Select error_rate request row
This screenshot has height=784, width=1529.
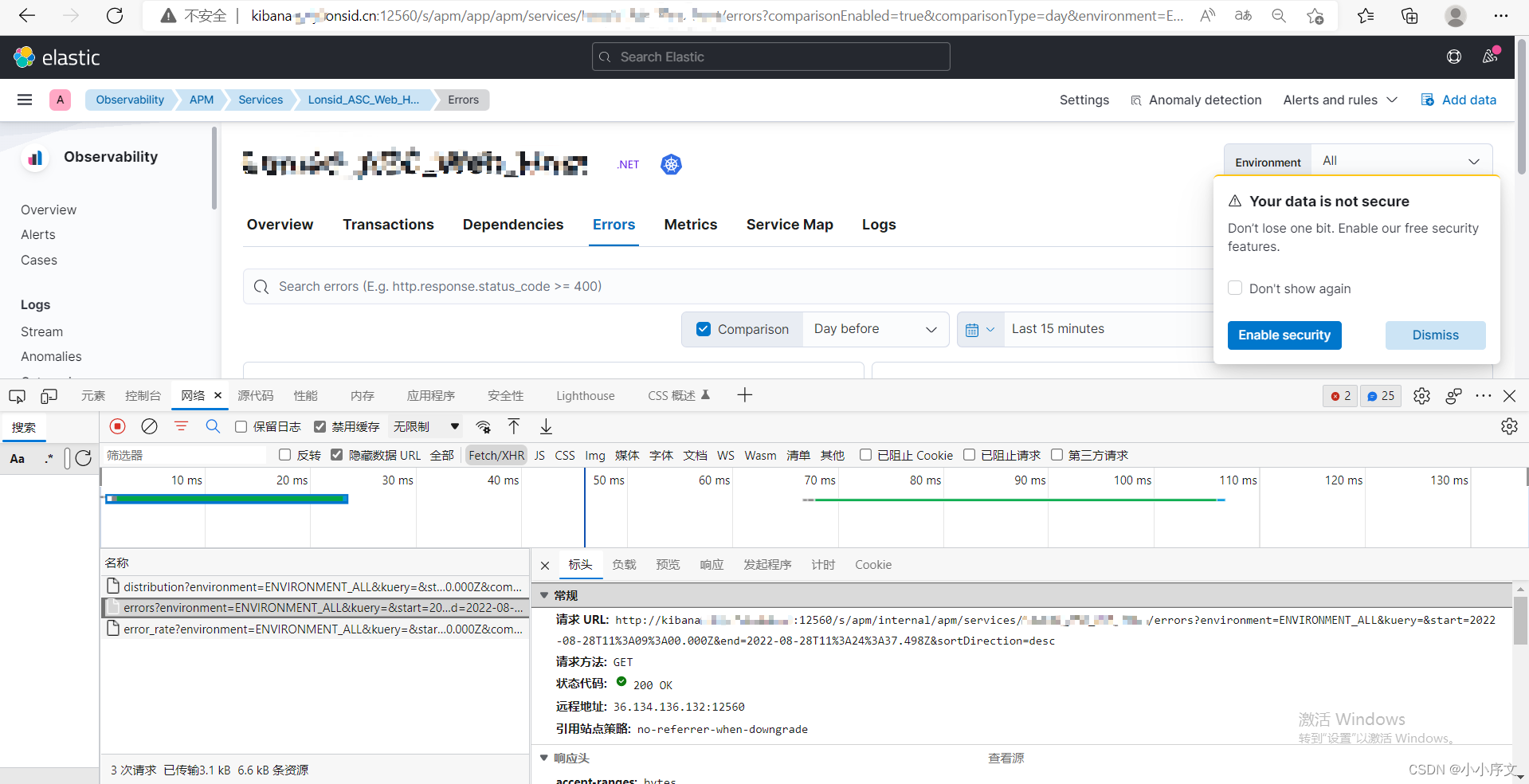(316, 629)
